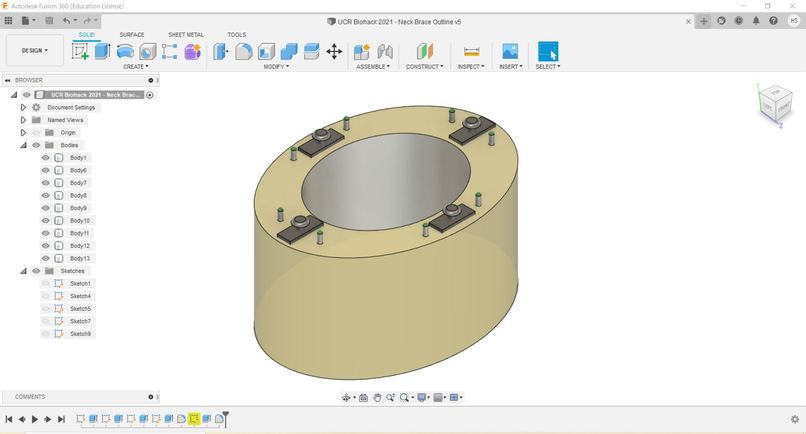Open the Data Panel grid icon

8,21
